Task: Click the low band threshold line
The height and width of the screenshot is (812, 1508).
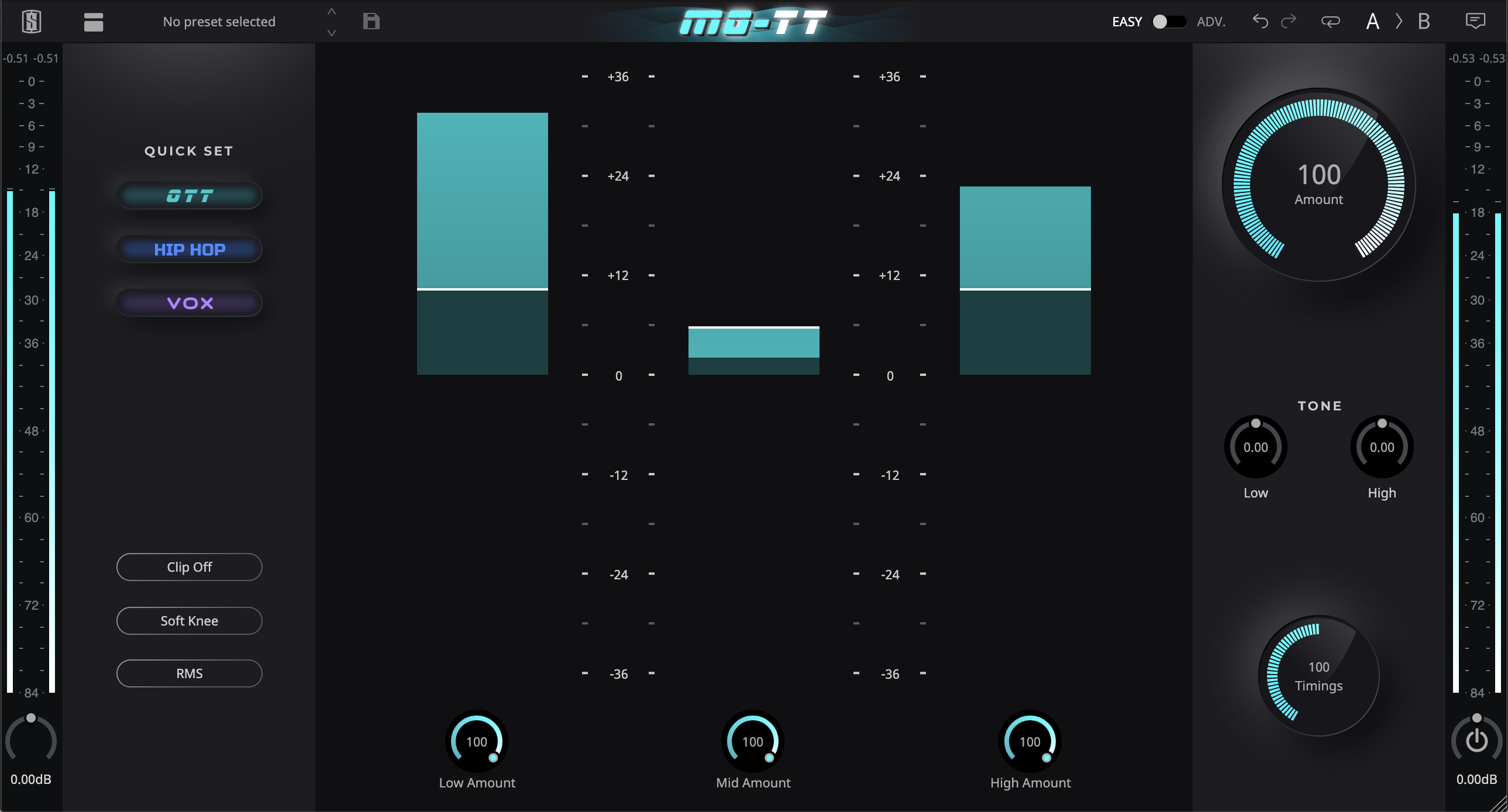Action: tap(483, 289)
